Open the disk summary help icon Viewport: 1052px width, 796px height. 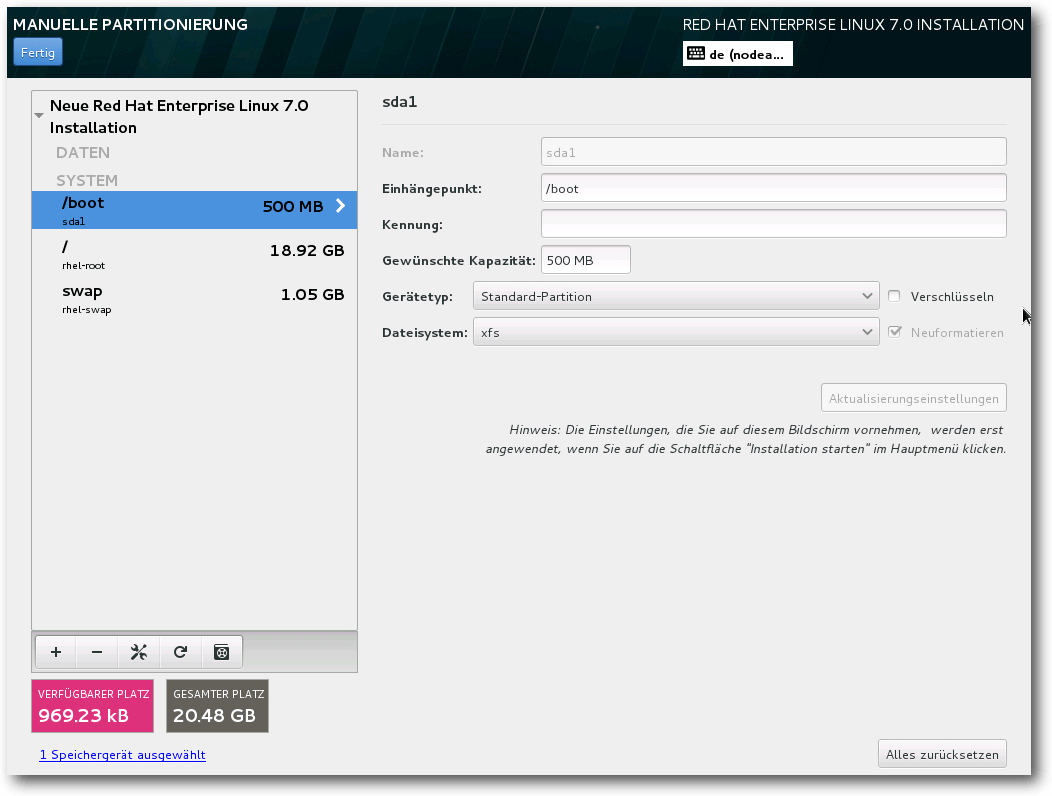tap(221, 652)
